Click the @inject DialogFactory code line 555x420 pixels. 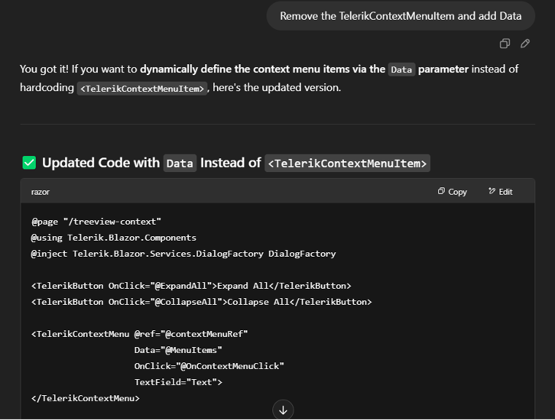(x=183, y=254)
